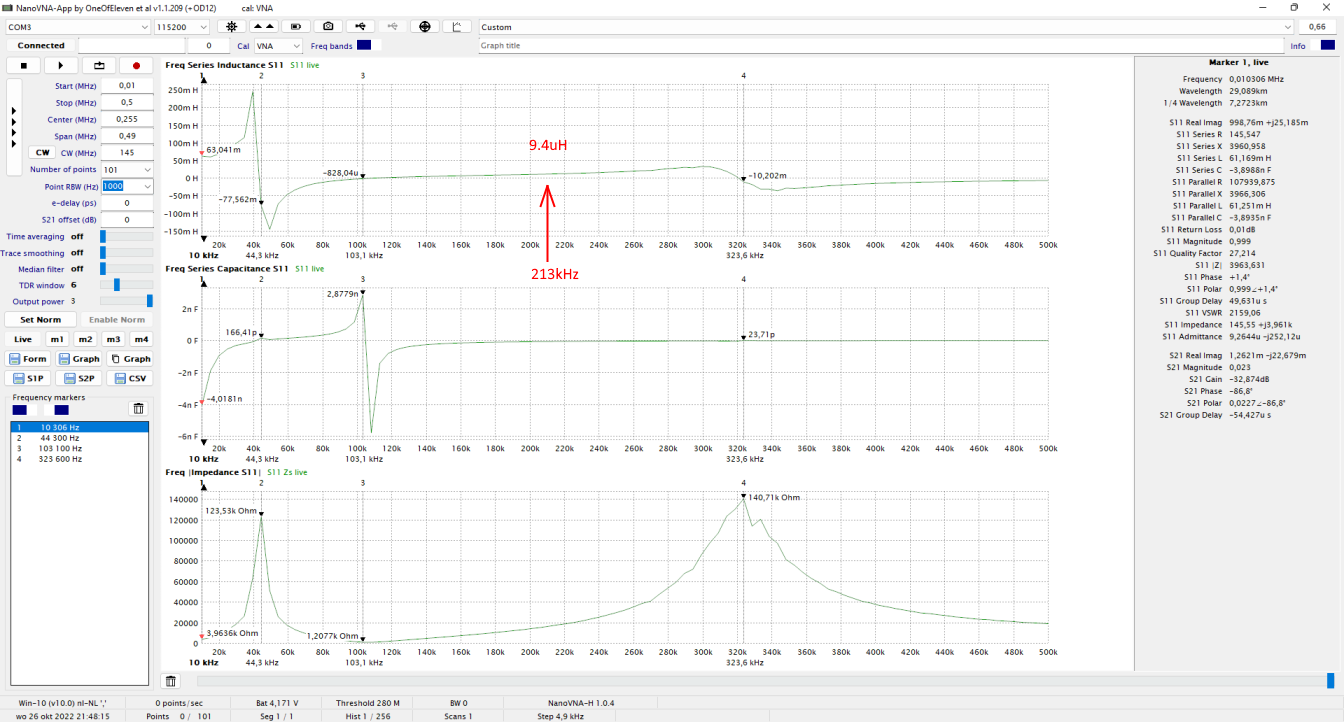The height and width of the screenshot is (722, 1344).
Task: Click the slider handle at the bottom right
Action: click(x=1330, y=681)
